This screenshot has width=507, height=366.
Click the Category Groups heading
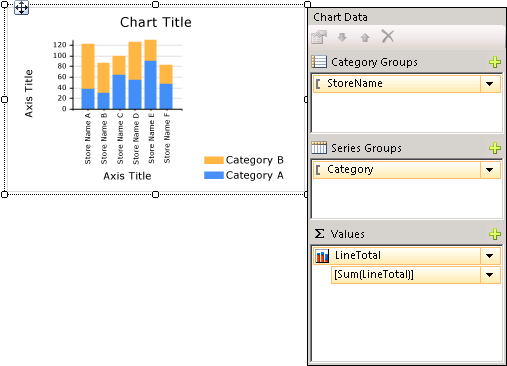coord(374,62)
